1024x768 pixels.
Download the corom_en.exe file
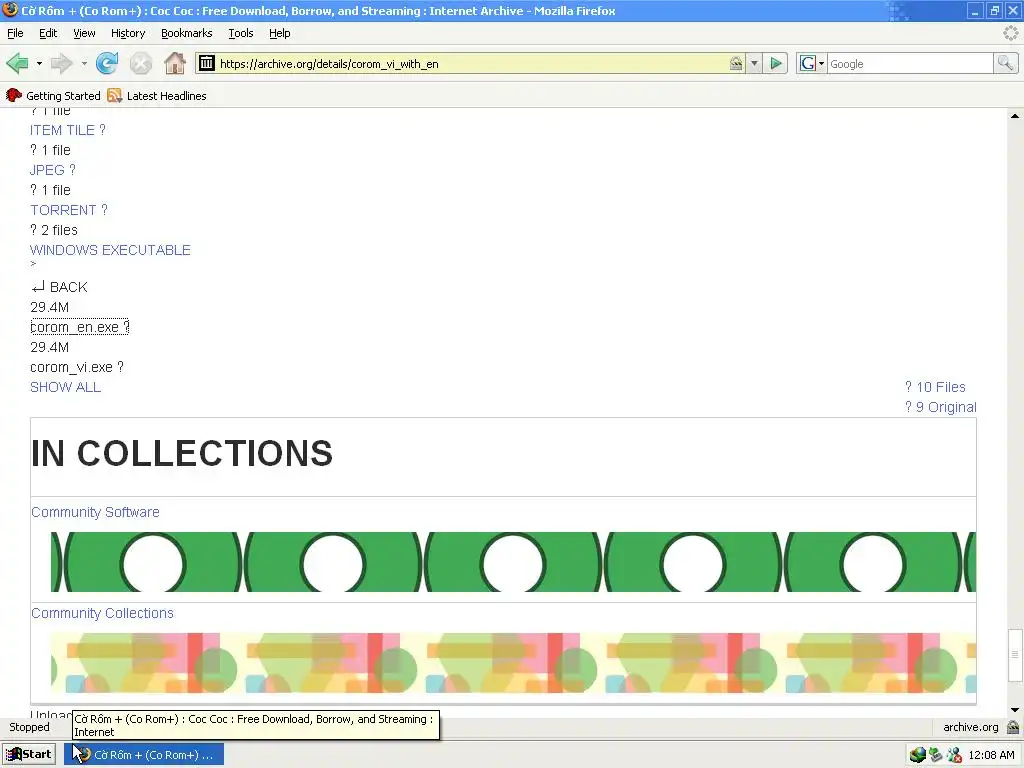point(80,327)
